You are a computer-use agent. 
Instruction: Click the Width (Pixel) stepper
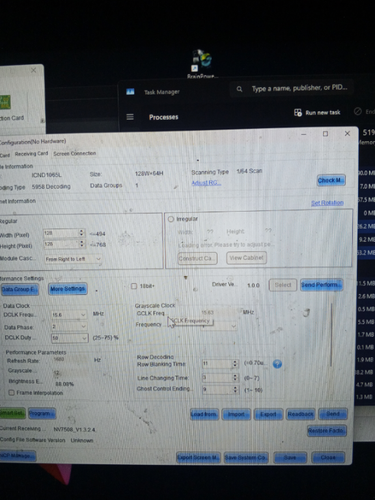[82, 233]
